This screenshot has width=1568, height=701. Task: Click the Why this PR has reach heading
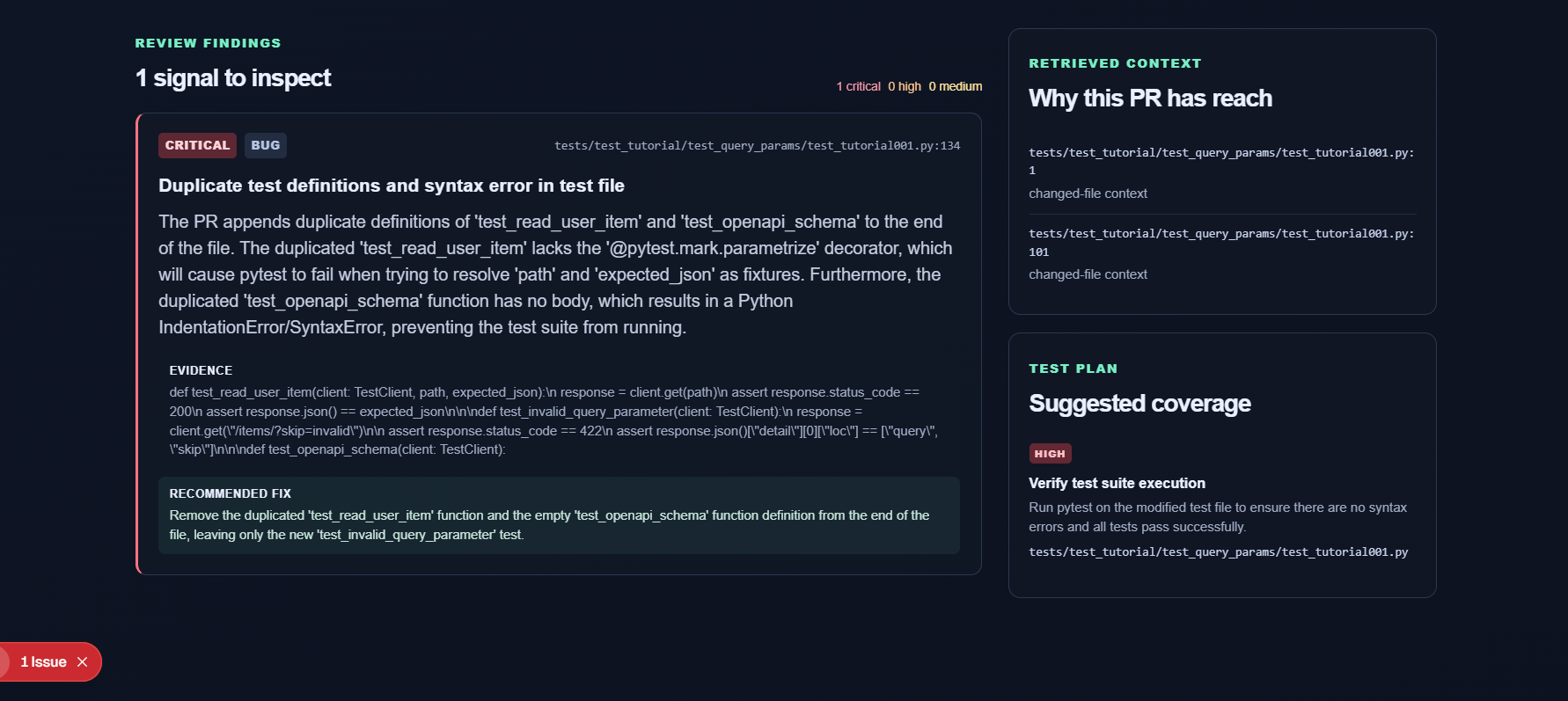click(x=1150, y=99)
